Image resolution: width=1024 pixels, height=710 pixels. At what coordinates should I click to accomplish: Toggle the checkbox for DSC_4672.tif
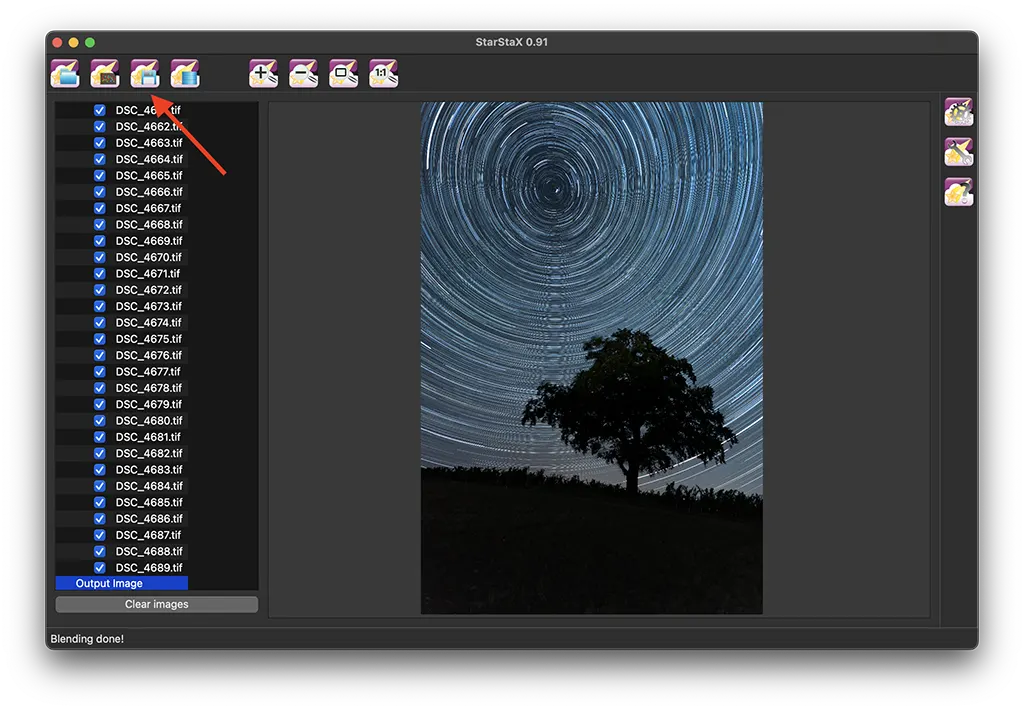click(x=100, y=290)
